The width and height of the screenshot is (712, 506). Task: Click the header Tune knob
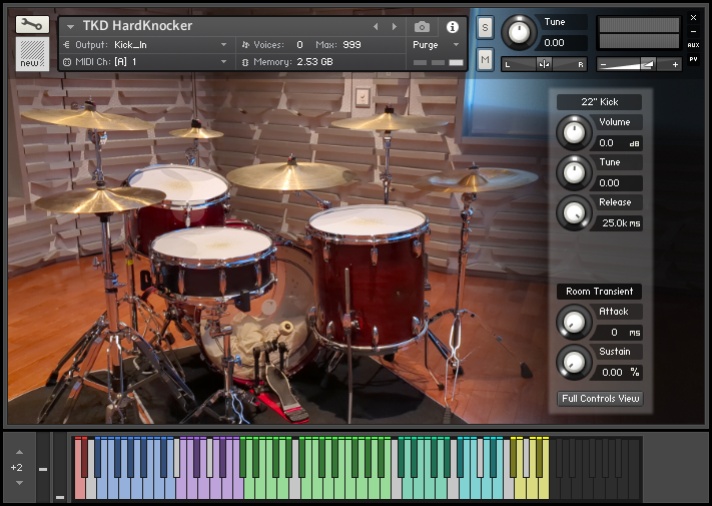[x=519, y=32]
